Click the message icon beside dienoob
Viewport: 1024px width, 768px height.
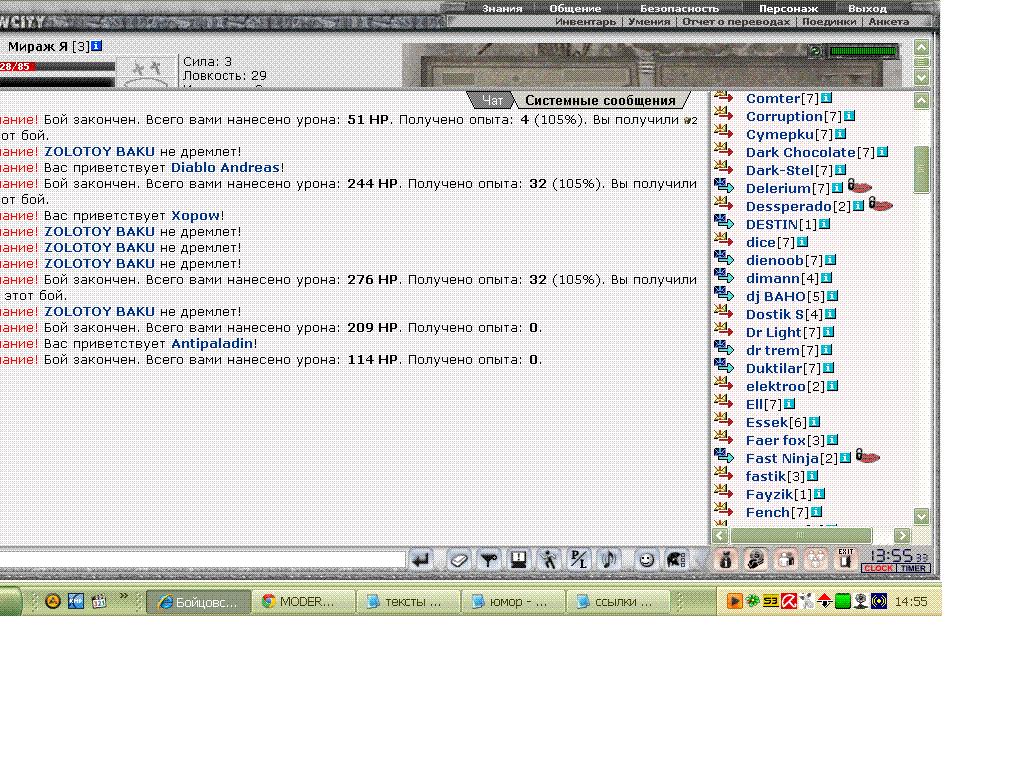[x=724, y=259]
